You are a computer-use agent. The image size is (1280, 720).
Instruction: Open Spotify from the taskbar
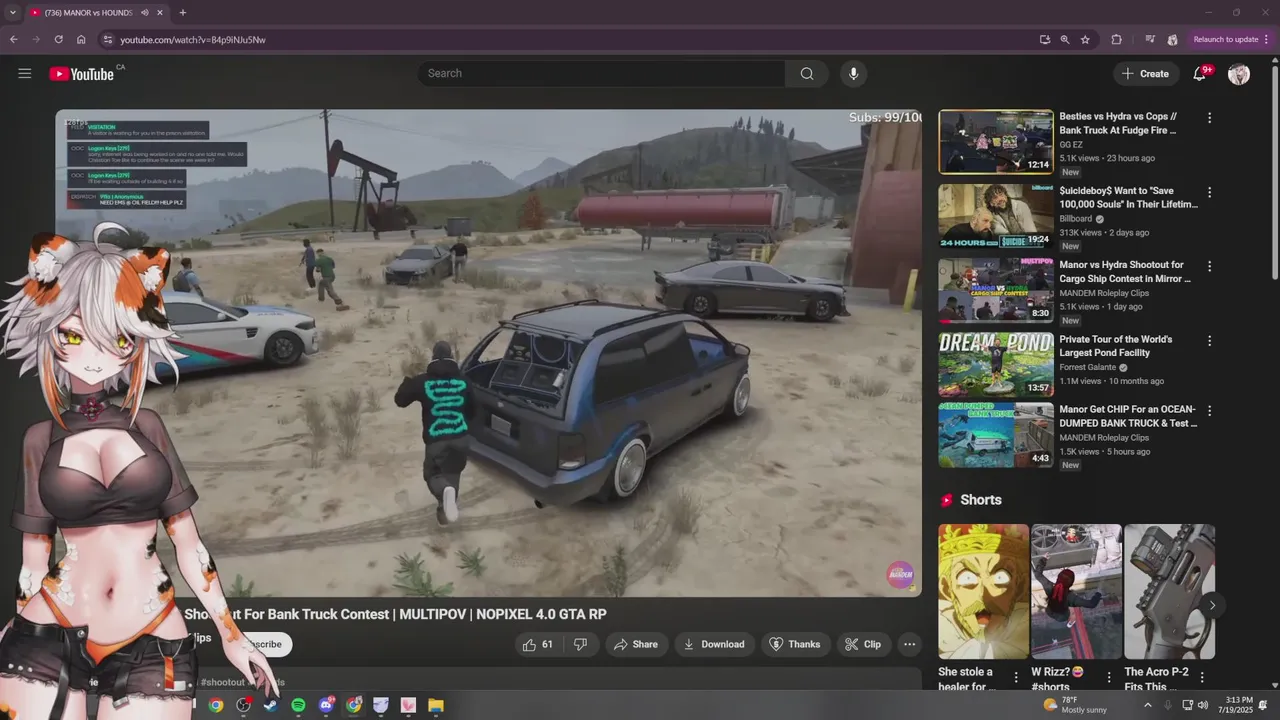coord(298,705)
